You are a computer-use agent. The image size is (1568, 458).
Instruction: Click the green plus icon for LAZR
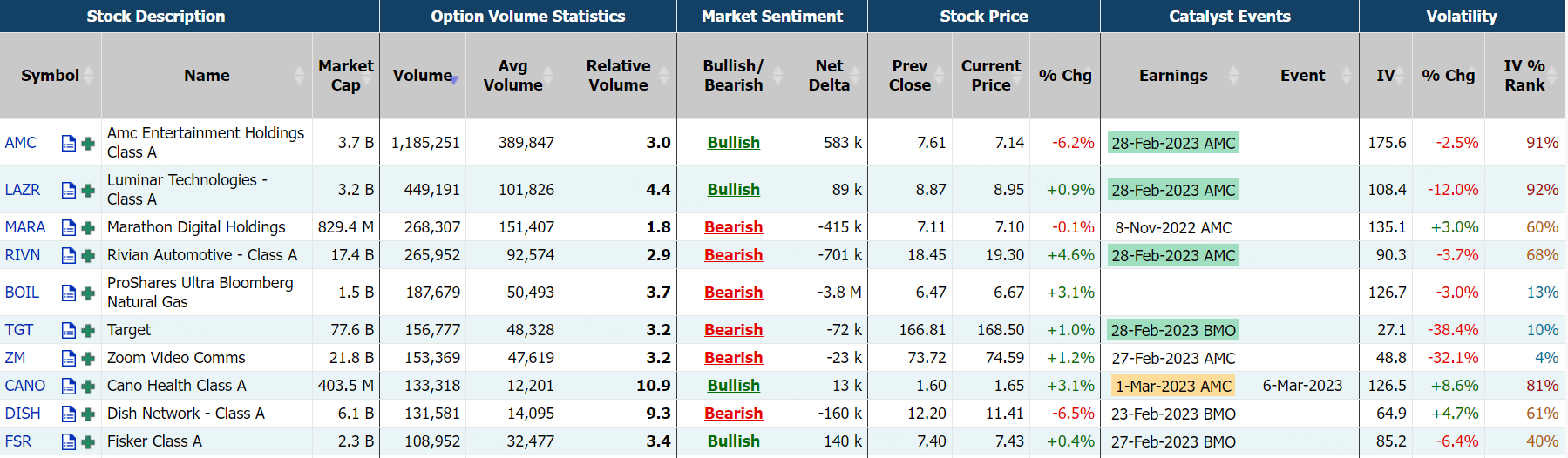(88, 190)
